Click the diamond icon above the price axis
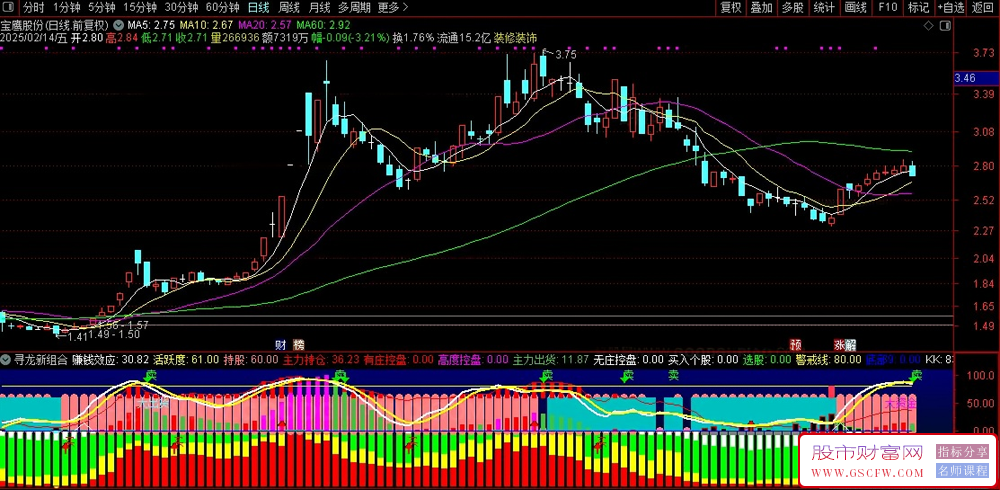The width and height of the screenshot is (1000, 490). click(928, 24)
